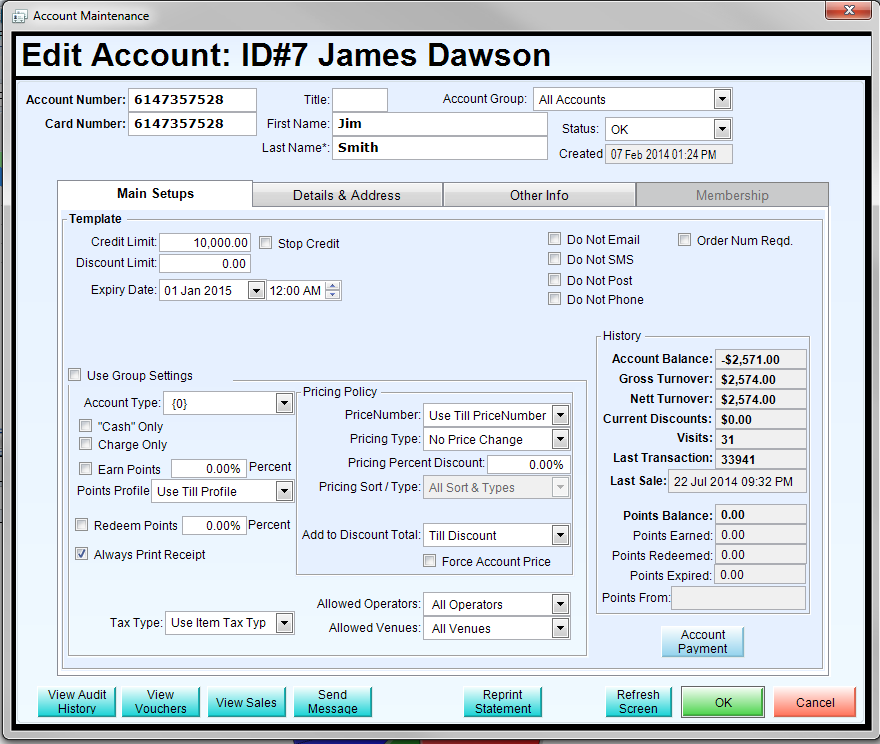Uncheck Always Print Receipt

82,554
